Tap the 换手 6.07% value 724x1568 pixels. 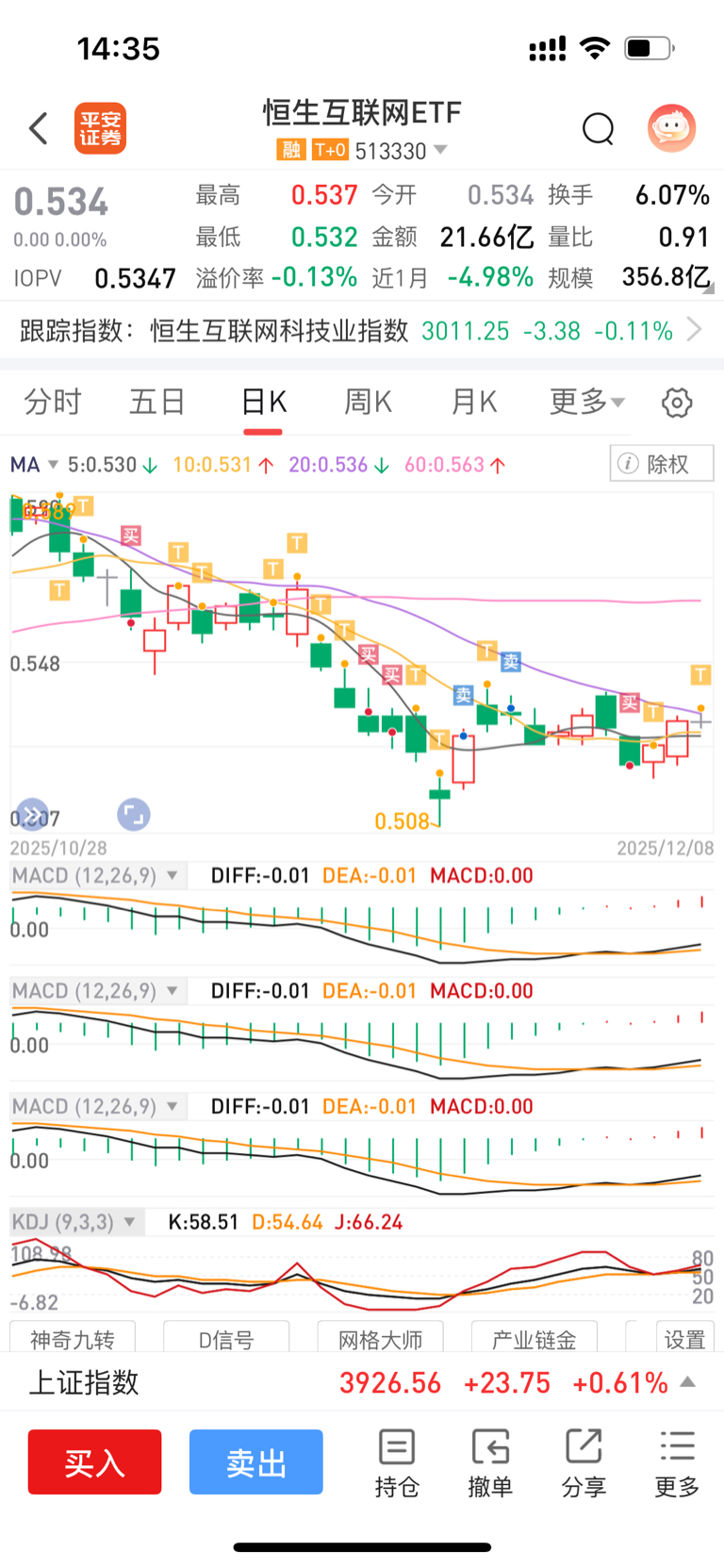click(x=672, y=195)
